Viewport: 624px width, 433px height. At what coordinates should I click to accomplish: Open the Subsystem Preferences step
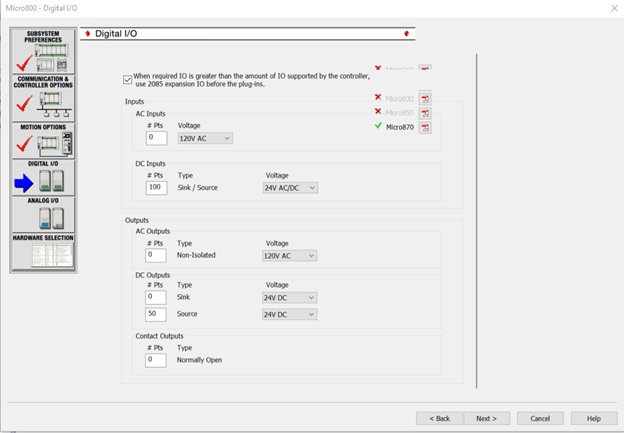pyautogui.click(x=43, y=51)
